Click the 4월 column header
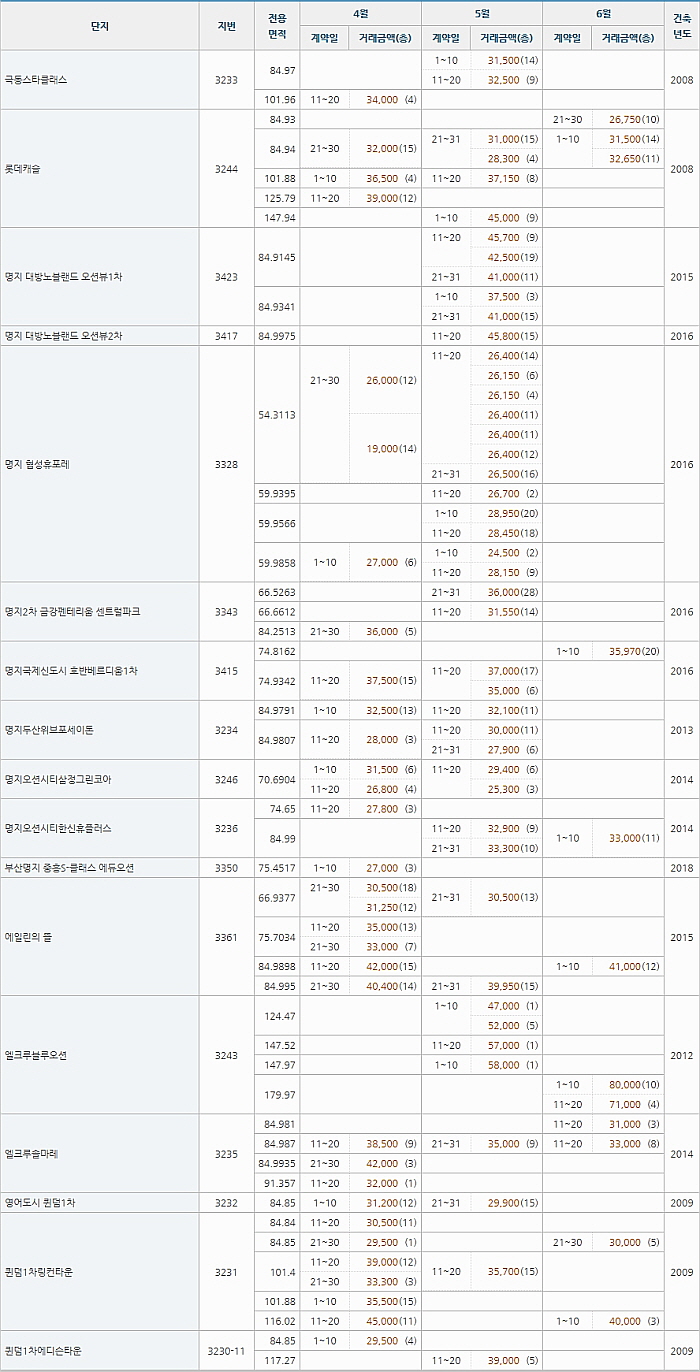Screen dimensions: 700x1372 point(360,14)
